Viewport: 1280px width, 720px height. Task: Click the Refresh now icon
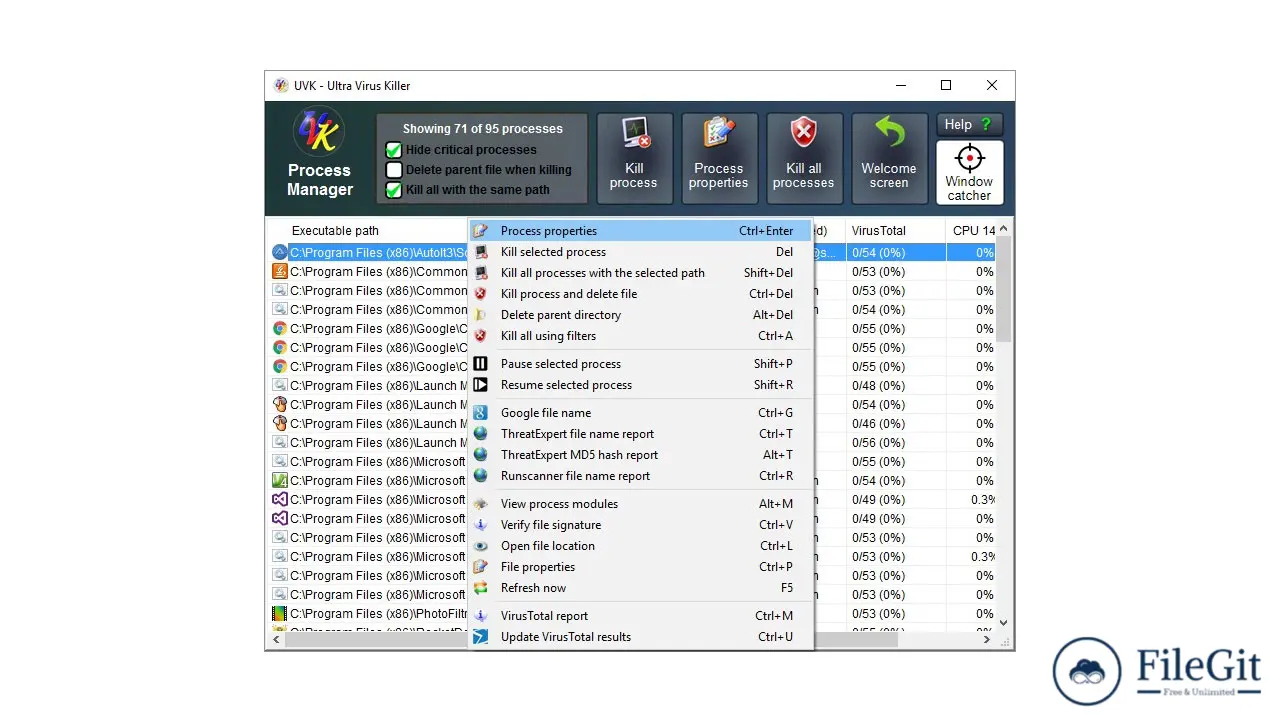click(x=481, y=588)
